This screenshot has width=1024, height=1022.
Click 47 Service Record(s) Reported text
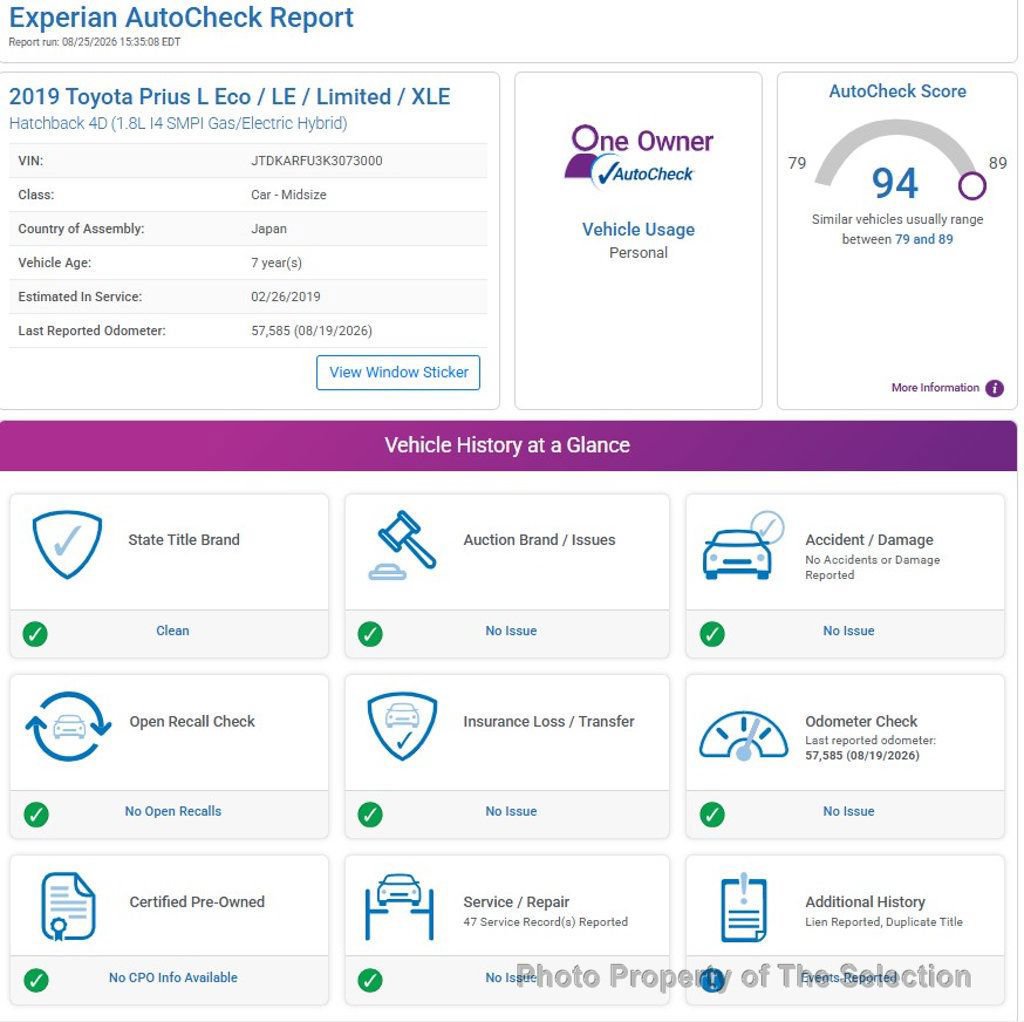click(x=545, y=922)
